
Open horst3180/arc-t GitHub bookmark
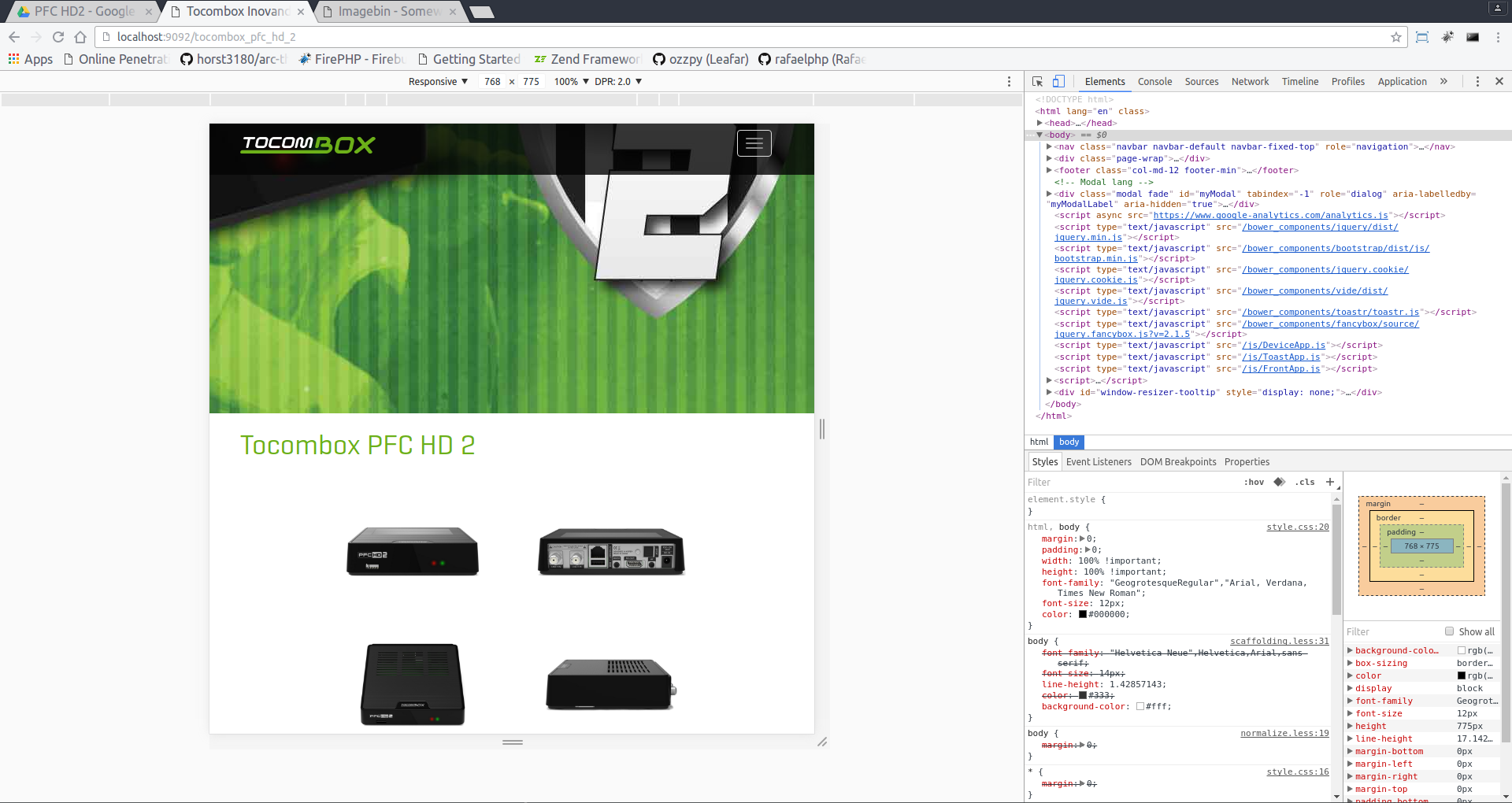234,59
